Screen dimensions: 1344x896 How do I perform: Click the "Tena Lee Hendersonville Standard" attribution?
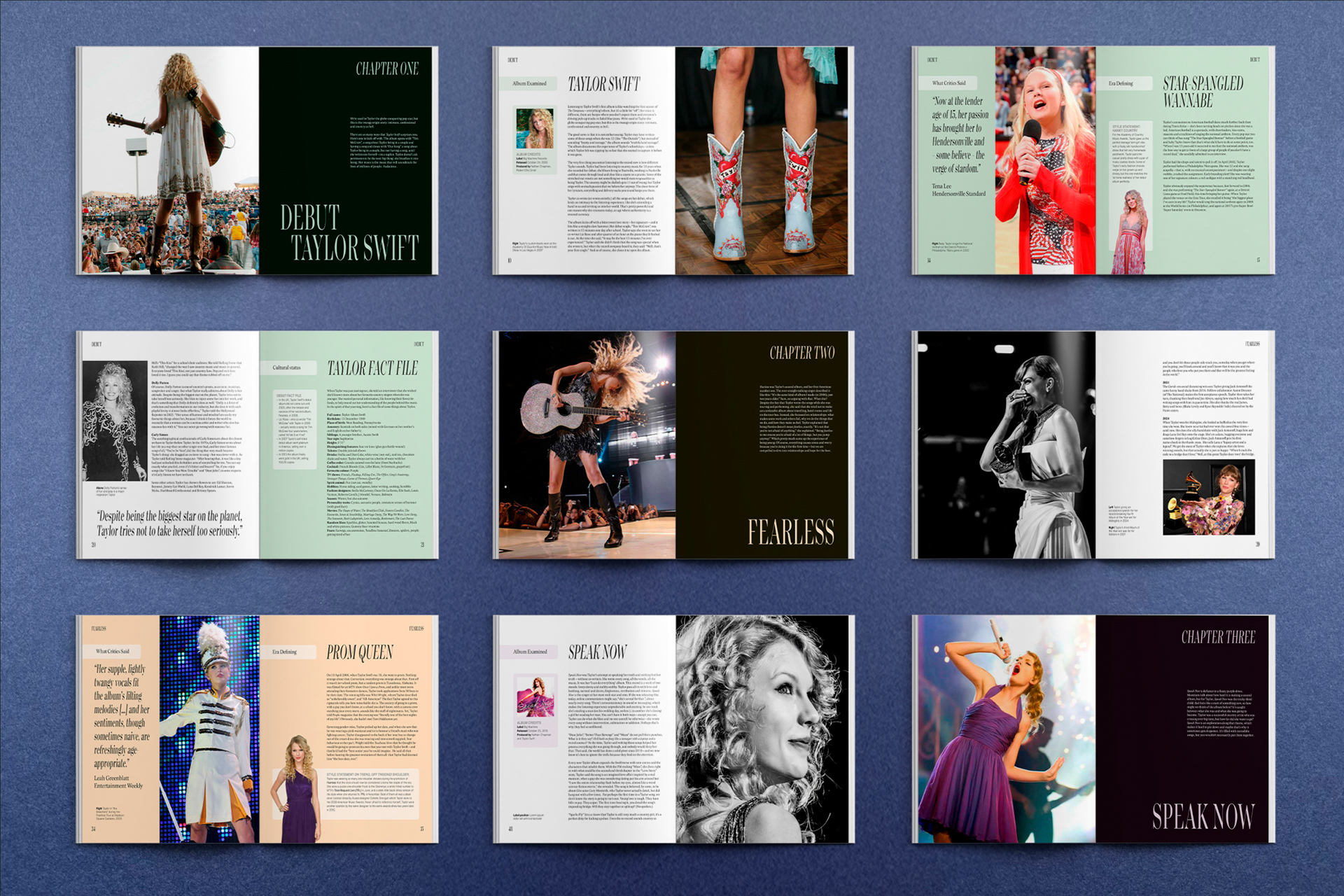click(958, 190)
